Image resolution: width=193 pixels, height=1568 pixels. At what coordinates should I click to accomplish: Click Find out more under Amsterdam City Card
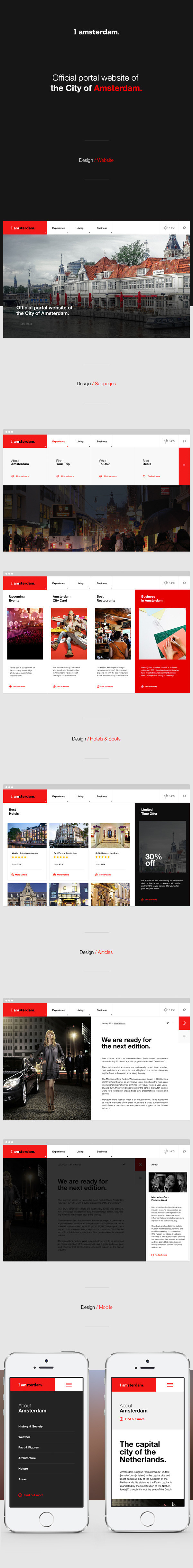coord(61,687)
